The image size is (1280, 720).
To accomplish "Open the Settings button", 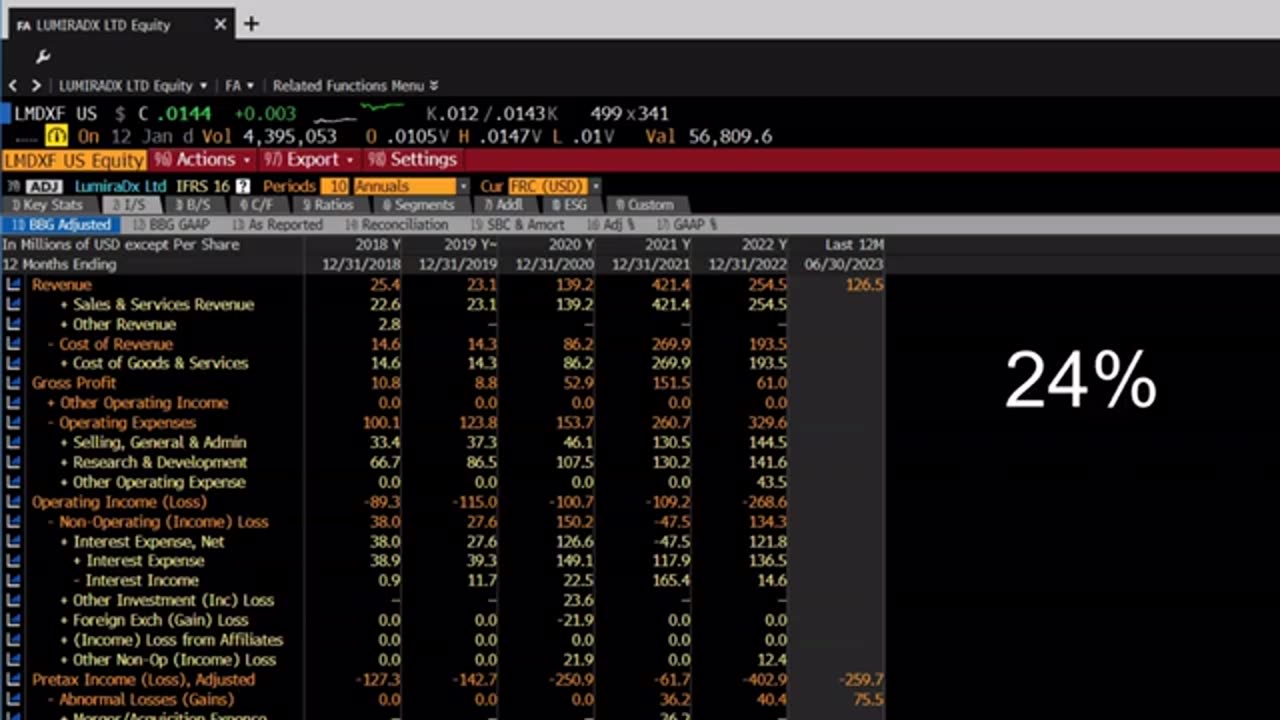I will pyautogui.click(x=412, y=160).
